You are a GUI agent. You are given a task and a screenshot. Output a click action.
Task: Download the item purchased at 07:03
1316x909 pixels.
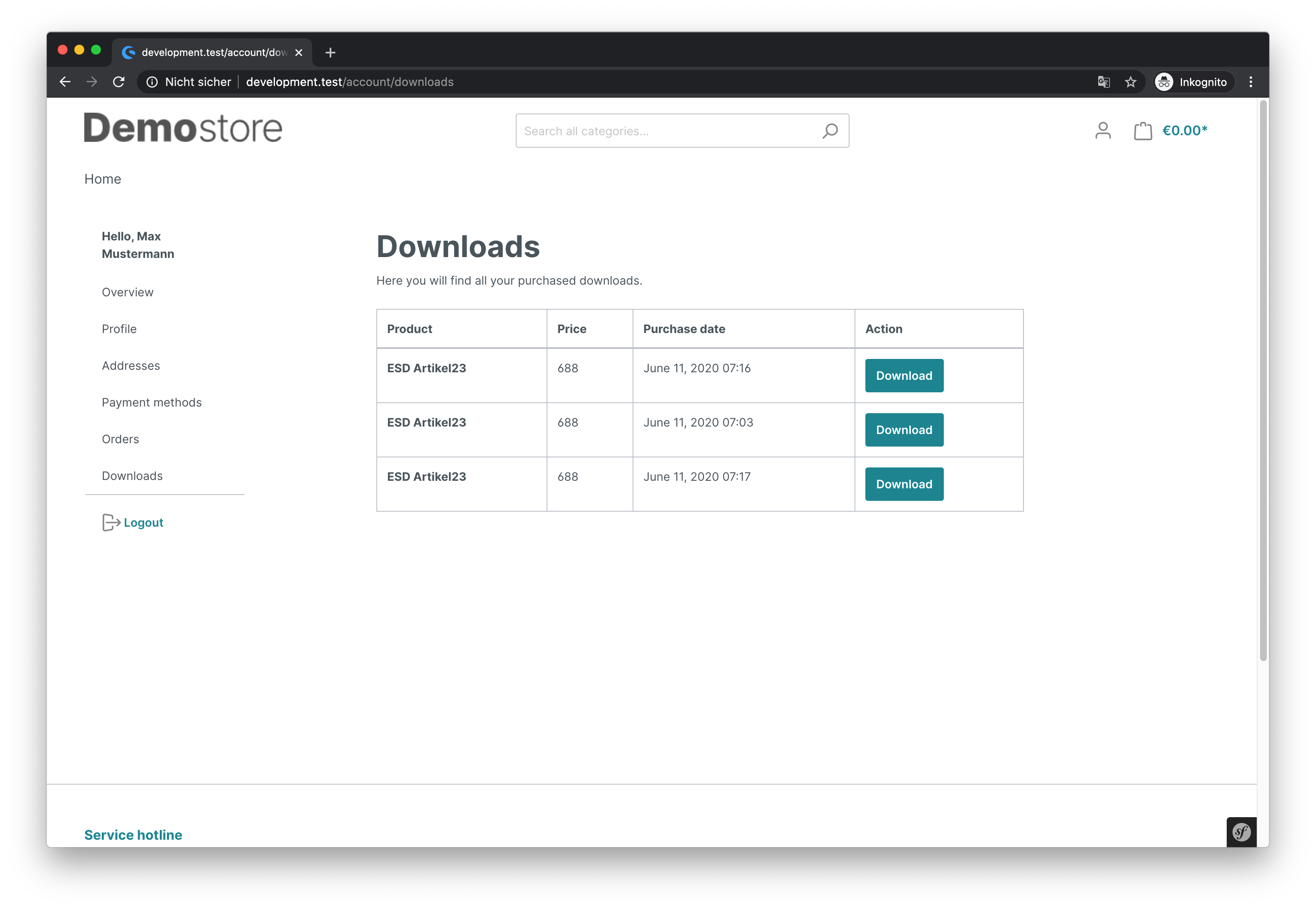(x=904, y=429)
